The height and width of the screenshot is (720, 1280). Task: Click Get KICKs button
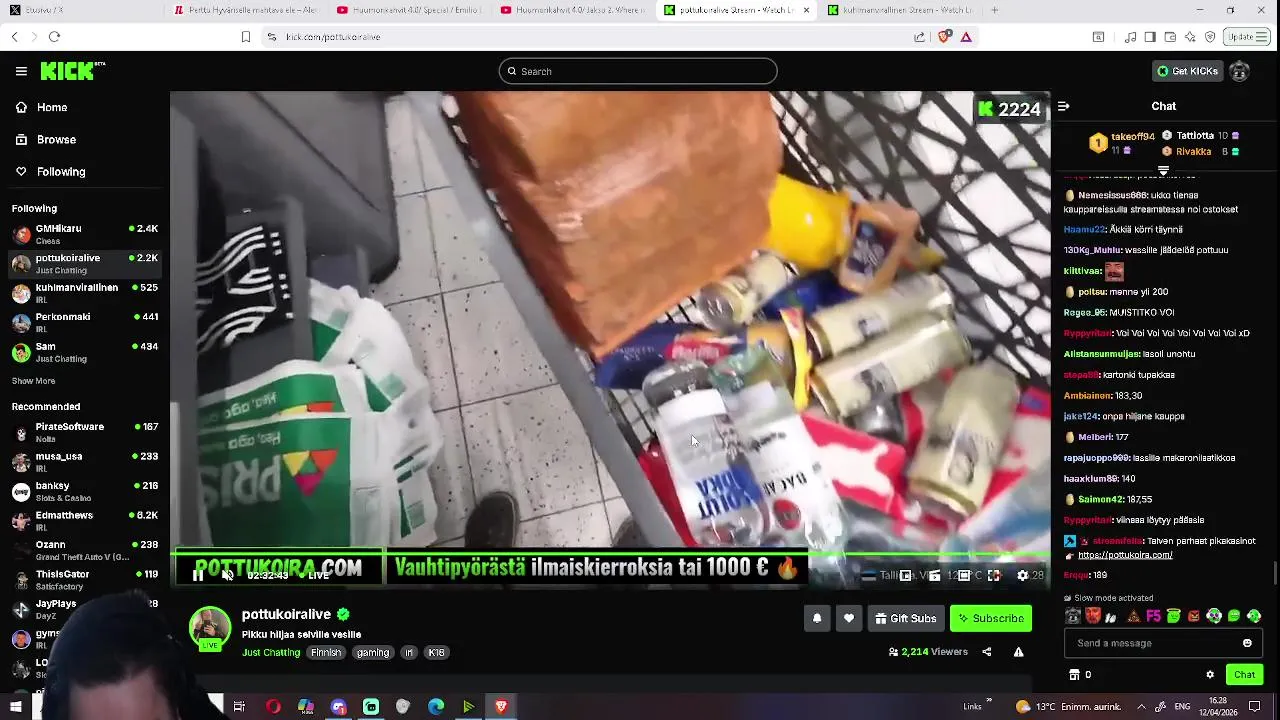pyautogui.click(x=1188, y=71)
